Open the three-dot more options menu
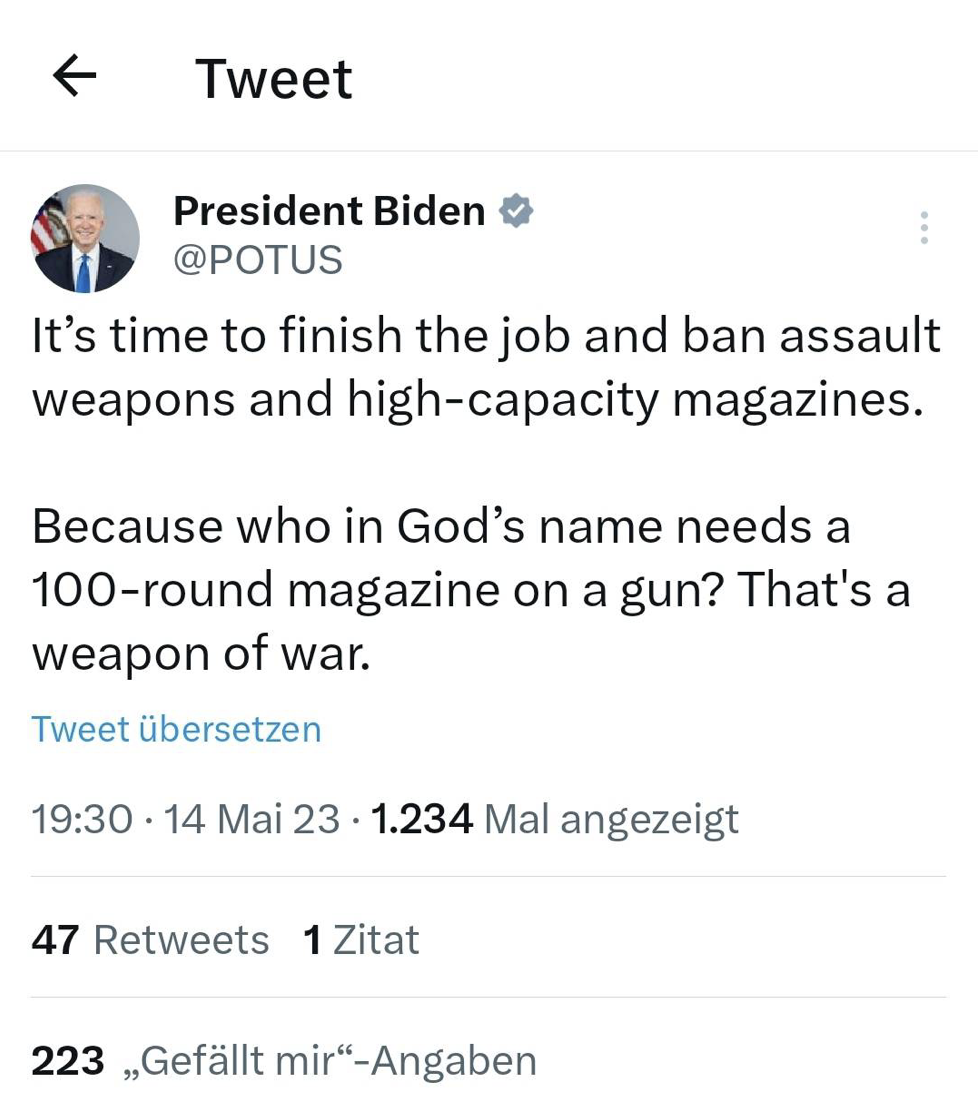The width and height of the screenshot is (978, 1110). coord(924,228)
